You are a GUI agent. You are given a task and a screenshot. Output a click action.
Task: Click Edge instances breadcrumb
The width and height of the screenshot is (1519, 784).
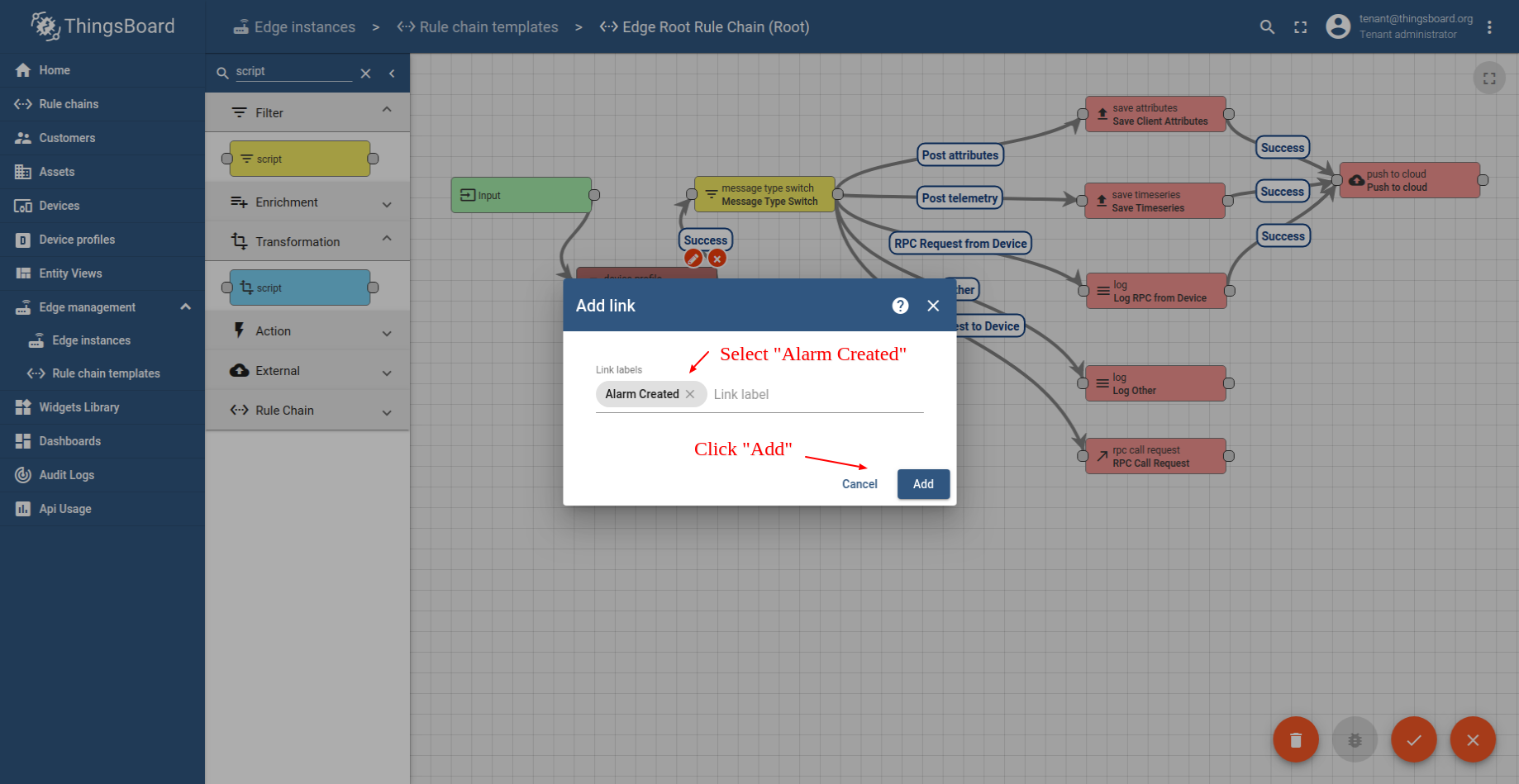[294, 27]
